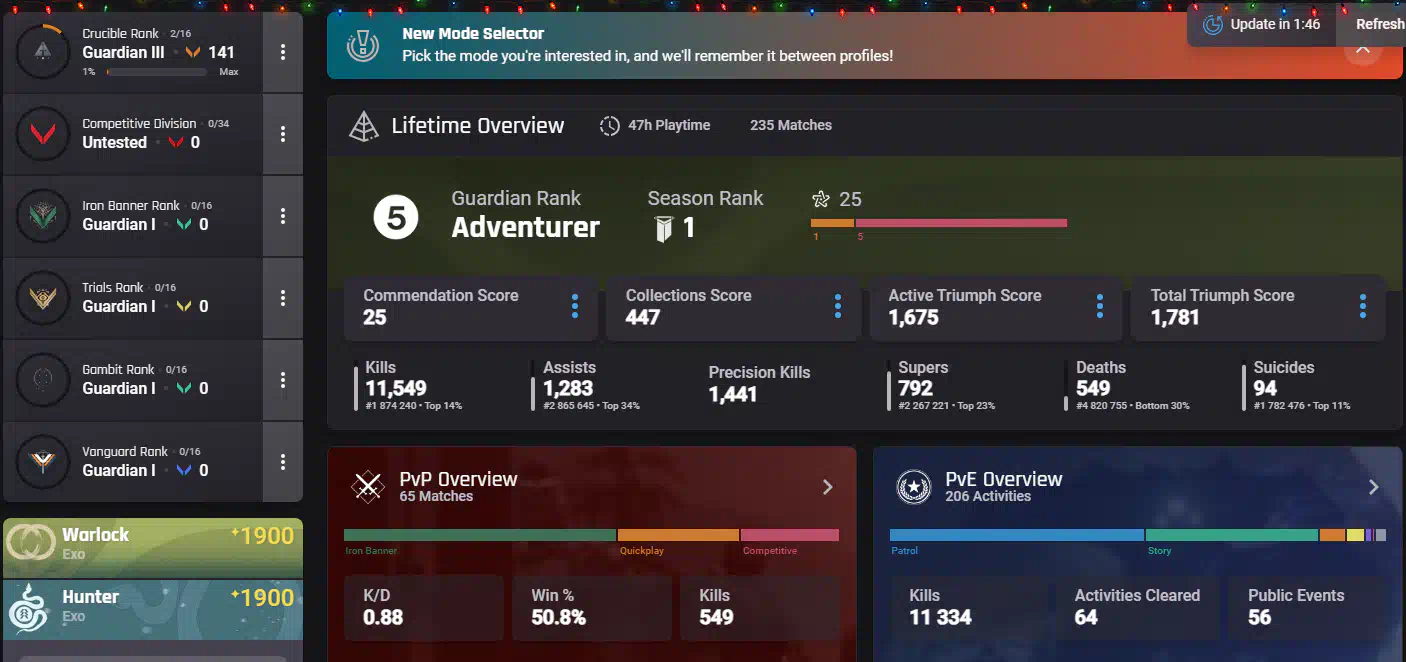The width and height of the screenshot is (1406, 662).
Task: Click the Precision Kills 1,441 stat
Action: (x=759, y=384)
